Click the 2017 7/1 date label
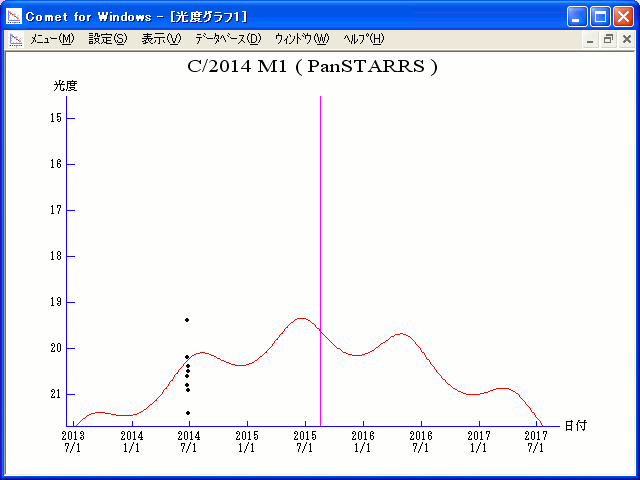 (x=536, y=442)
